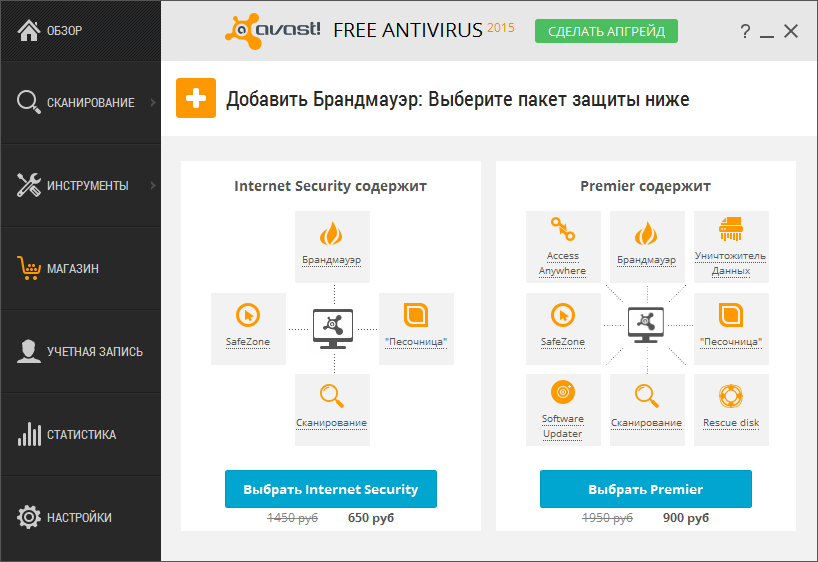Open Учетная запись in sidebar

(x=80, y=351)
